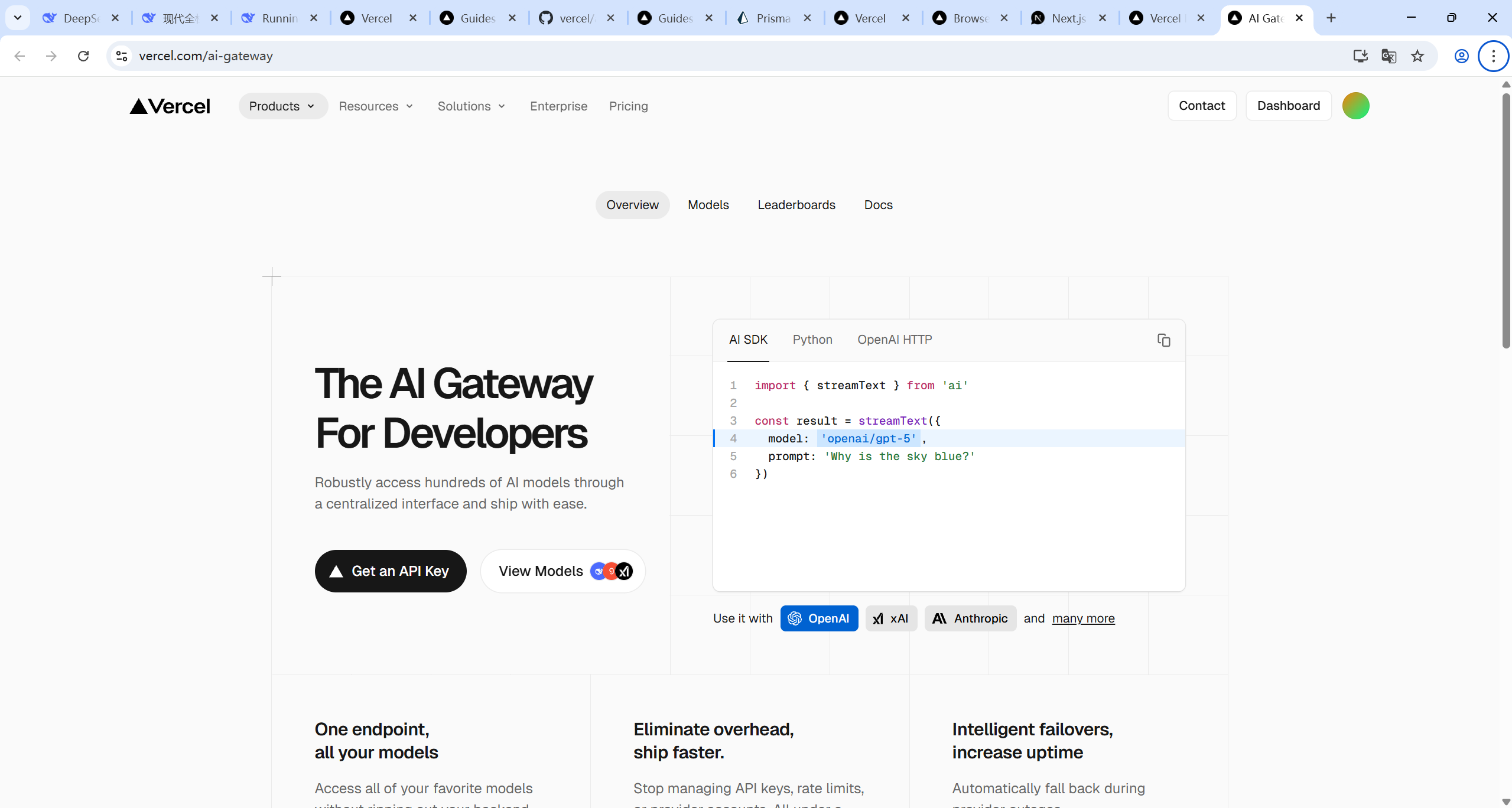Click the View Models button
The width and height of the screenshot is (1512, 808).
pos(562,571)
